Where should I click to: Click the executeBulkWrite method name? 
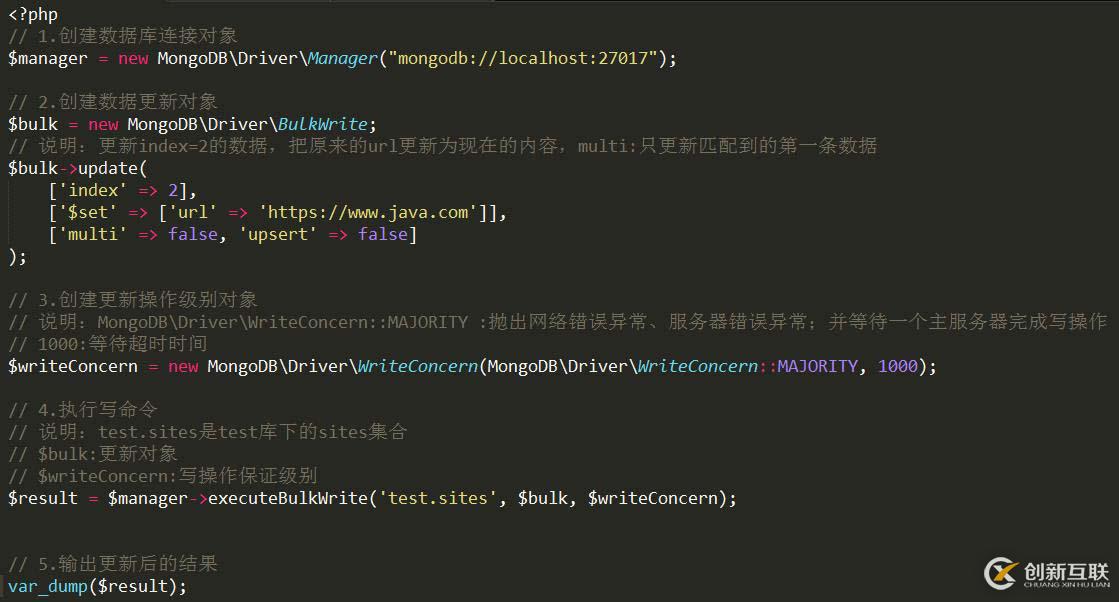[288, 499]
